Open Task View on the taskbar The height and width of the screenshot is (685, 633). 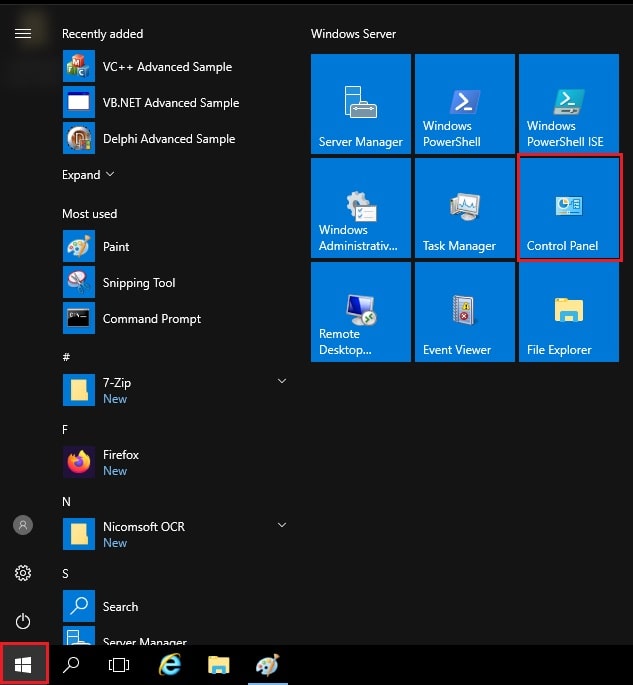118,664
